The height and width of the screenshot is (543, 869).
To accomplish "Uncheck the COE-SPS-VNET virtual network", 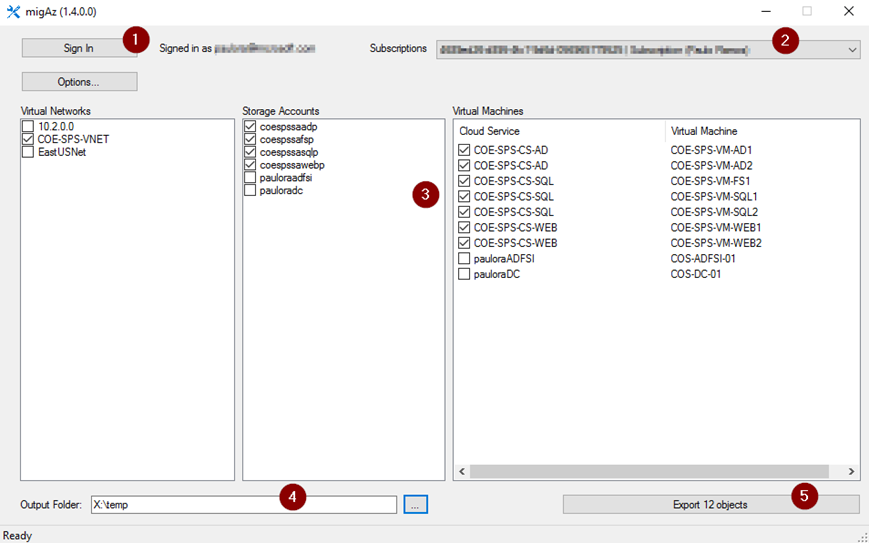I will [28, 140].
